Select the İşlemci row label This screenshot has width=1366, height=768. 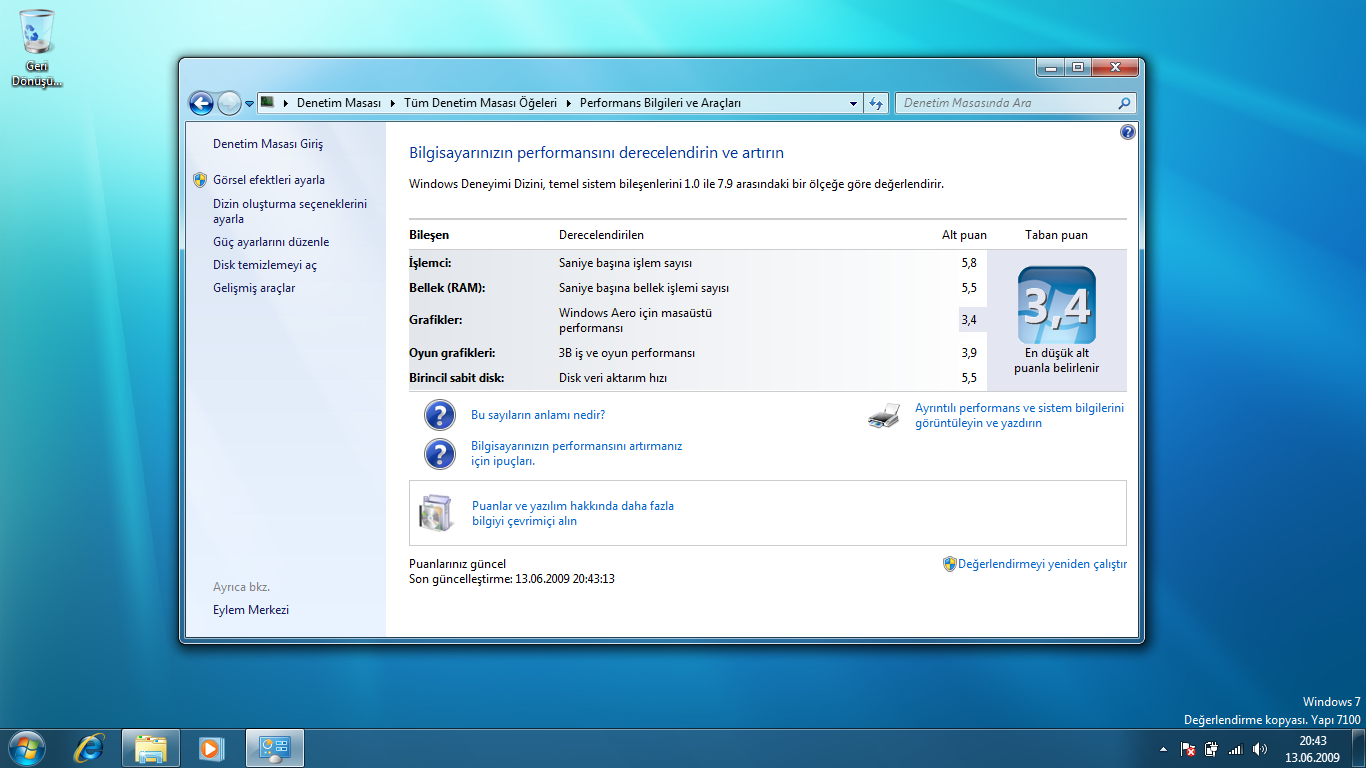[430, 263]
